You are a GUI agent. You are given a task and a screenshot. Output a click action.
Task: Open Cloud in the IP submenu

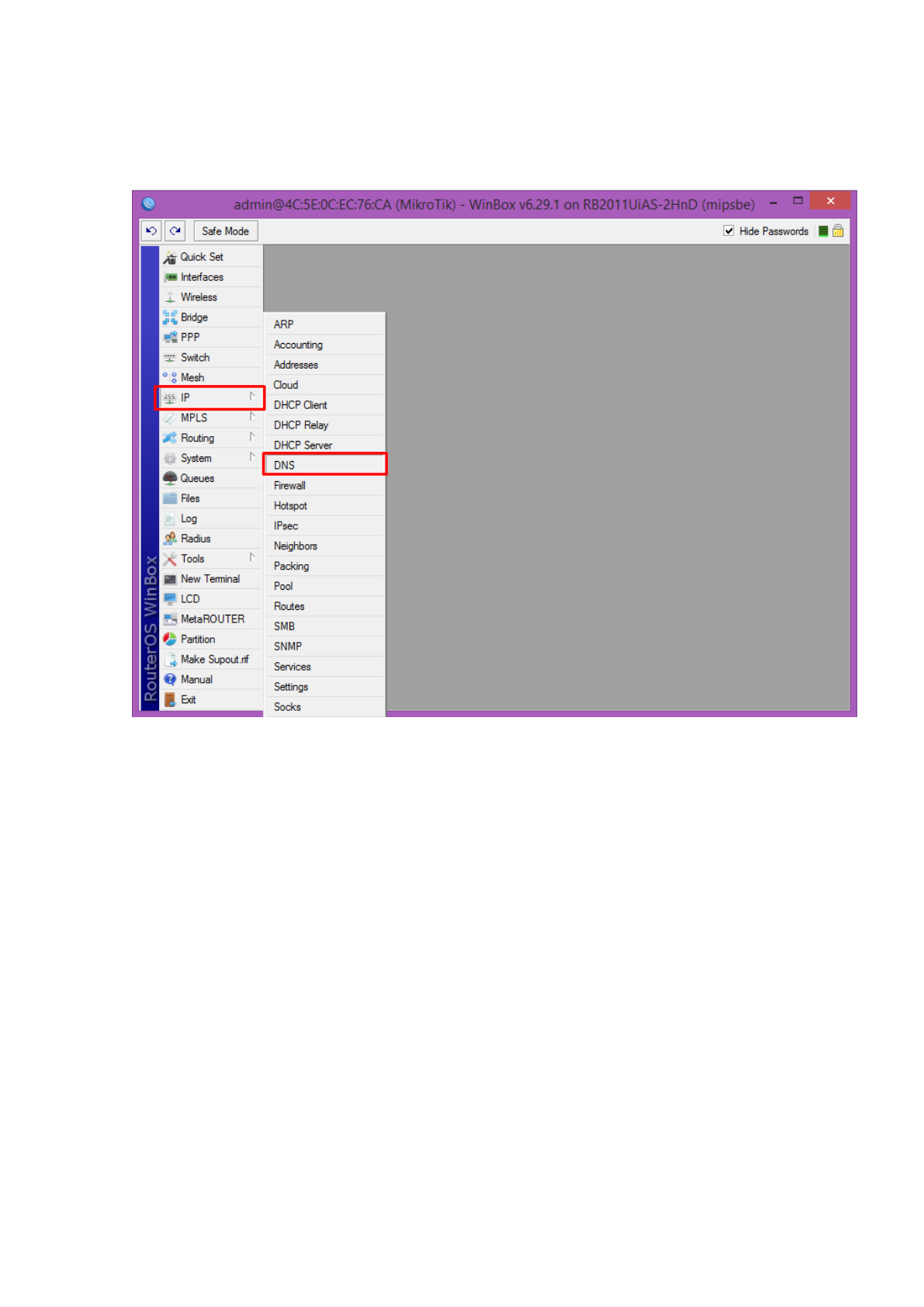click(x=325, y=385)
